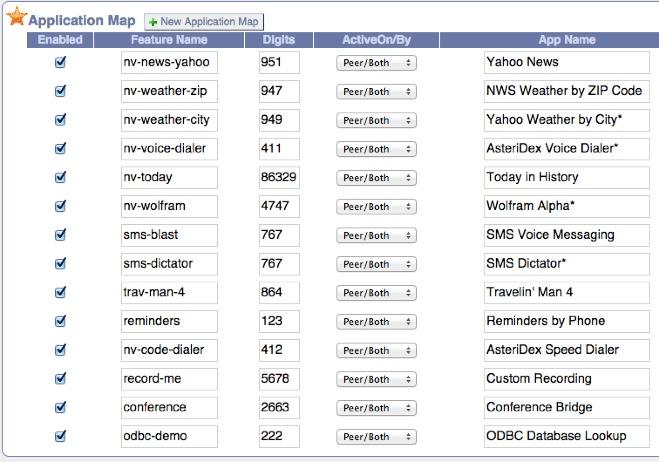The height and width of the screenshot is (462, 659).
Task: Click the record-me feature name field
Action: 169,379
